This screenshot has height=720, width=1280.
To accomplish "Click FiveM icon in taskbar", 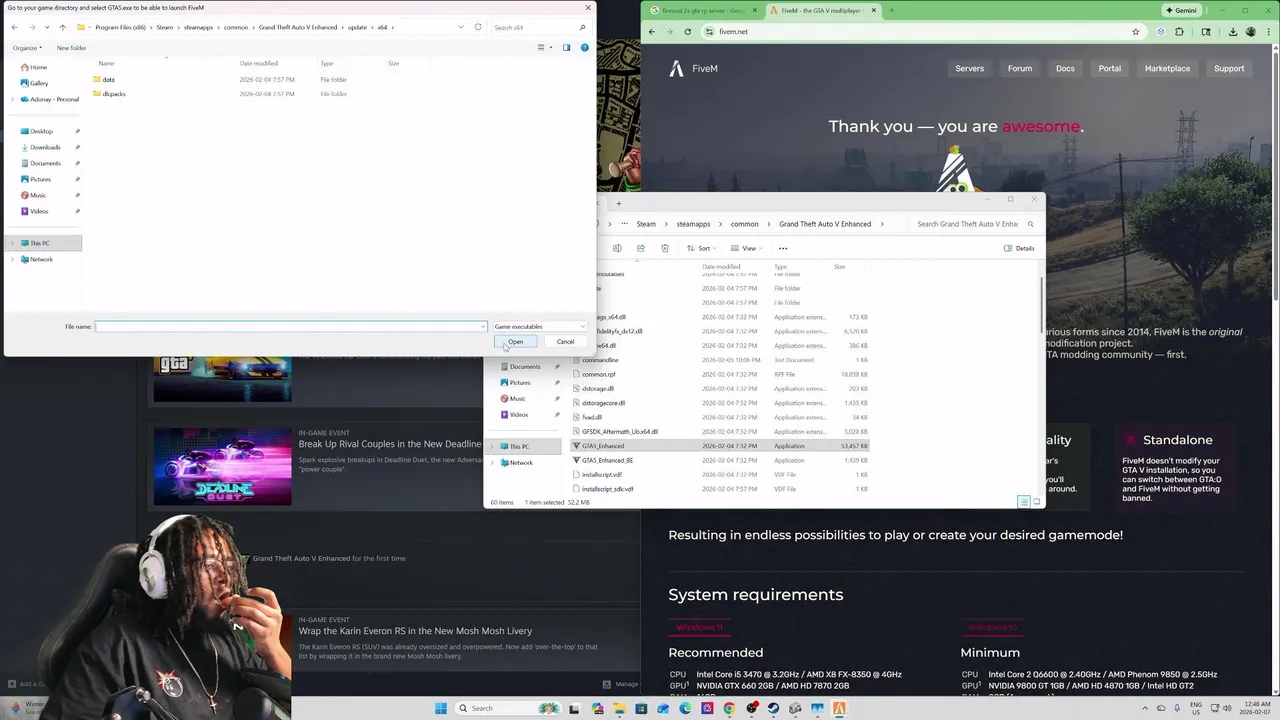I will pos(839,708).
